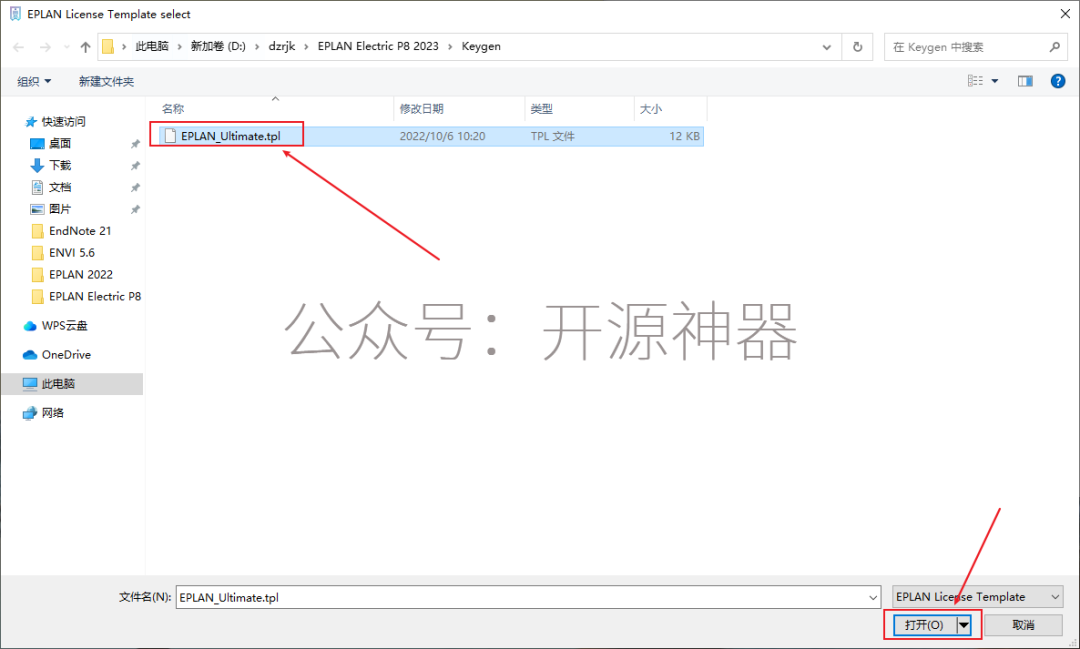The height and width of the screenshot is (649, 1080).
Task: Select 网络 in navigation pane
Action: click(52, 413)
